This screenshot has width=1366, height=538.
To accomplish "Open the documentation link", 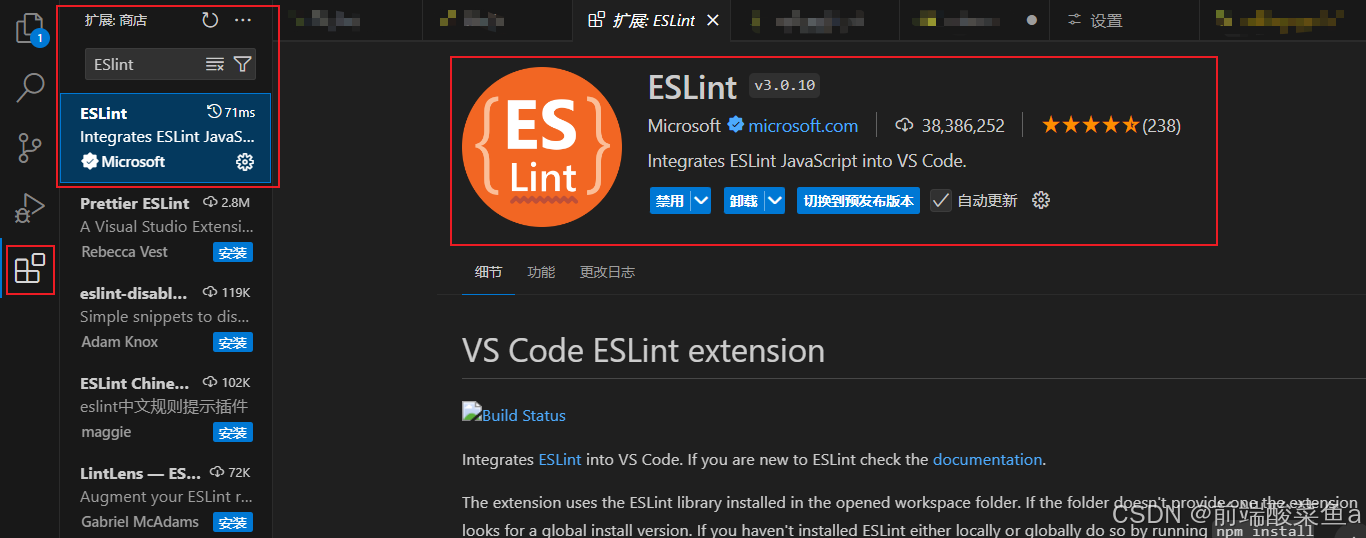I will (987, 460).
